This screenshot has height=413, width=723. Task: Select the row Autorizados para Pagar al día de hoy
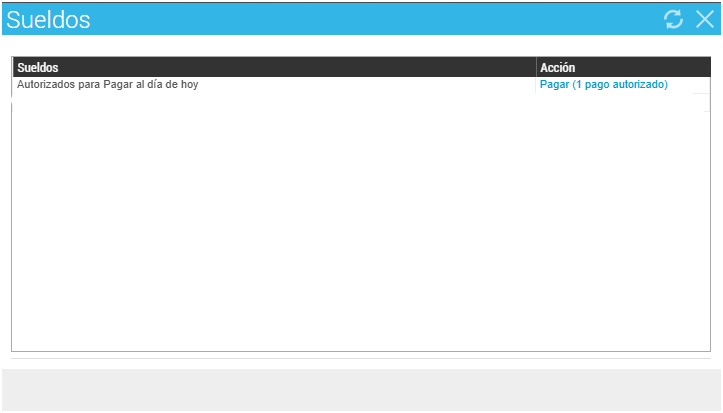(108, 85)
